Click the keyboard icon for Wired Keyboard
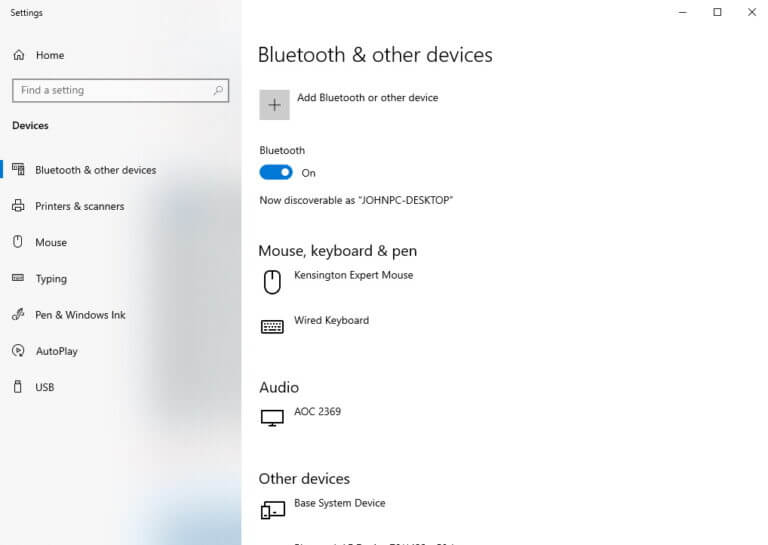This screenshot has width=768, height=545. (272, 327)
